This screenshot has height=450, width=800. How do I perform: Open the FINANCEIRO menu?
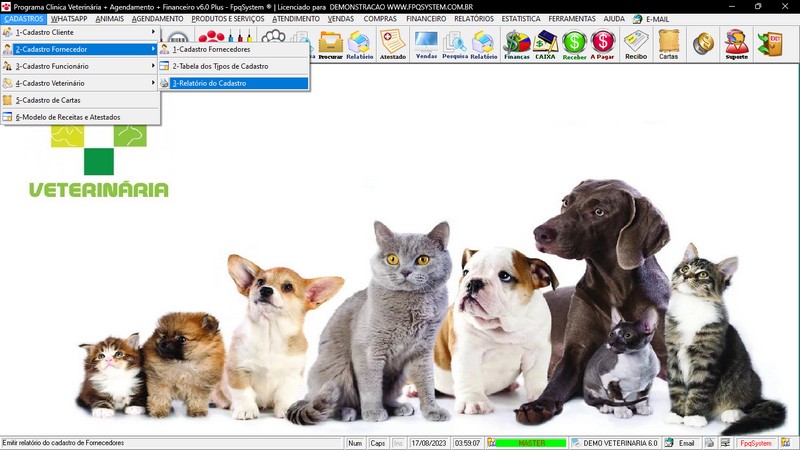[x=426, y=19]
